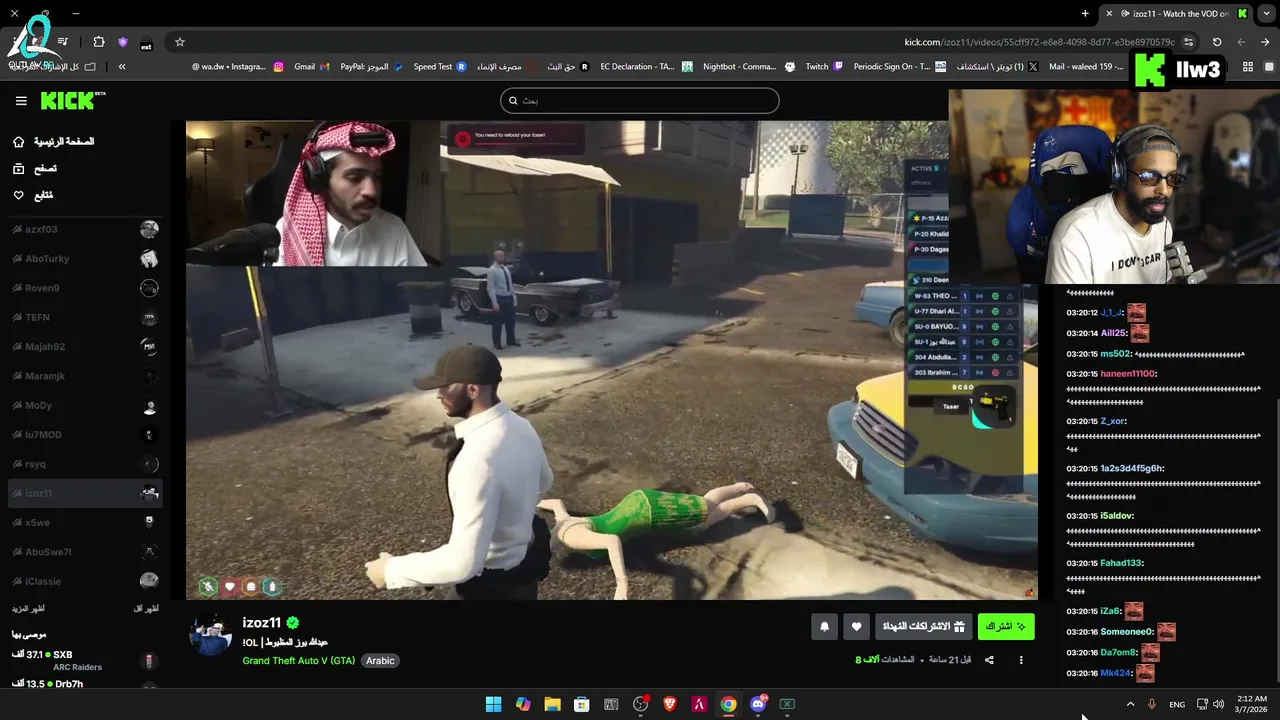The height and width of the screenshot is (720, 1280).
Task: Click Z_xor username in chat
Action: 1112,421
